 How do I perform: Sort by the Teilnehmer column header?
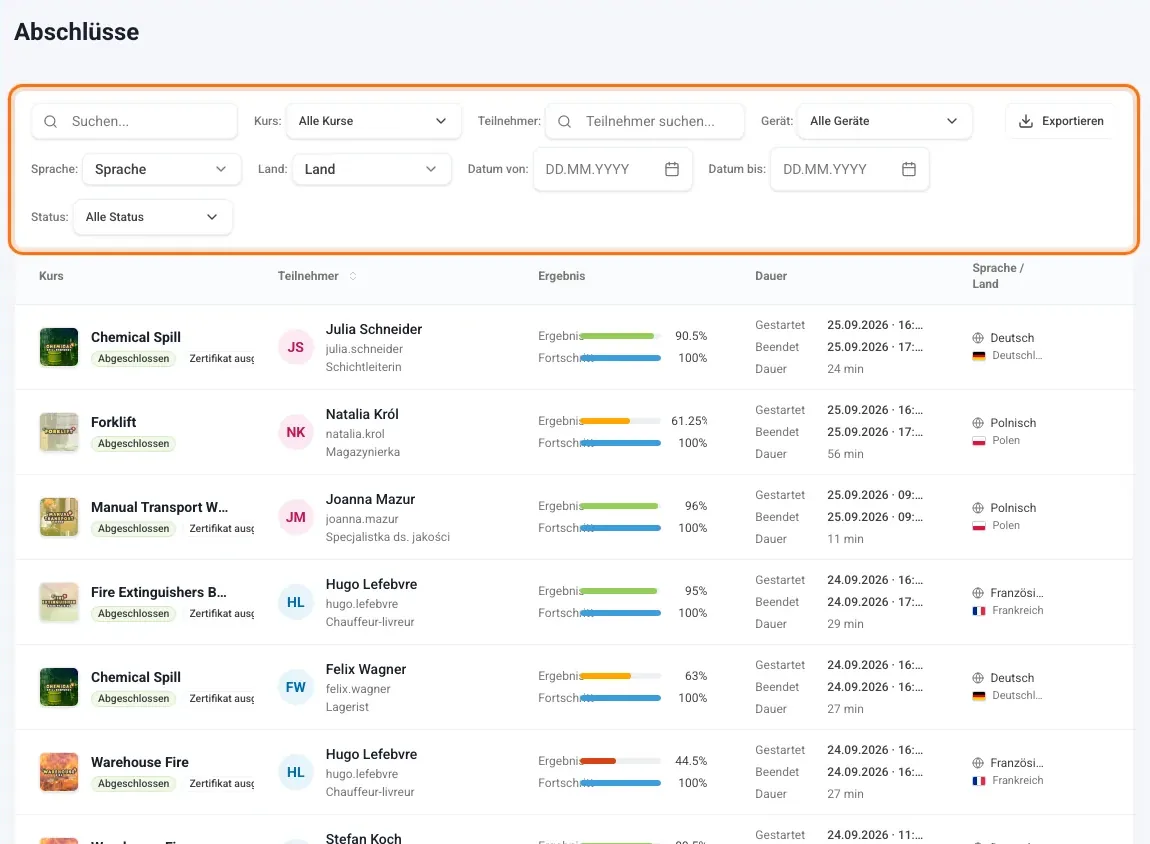pyautogui.click(x=308, y=276)
